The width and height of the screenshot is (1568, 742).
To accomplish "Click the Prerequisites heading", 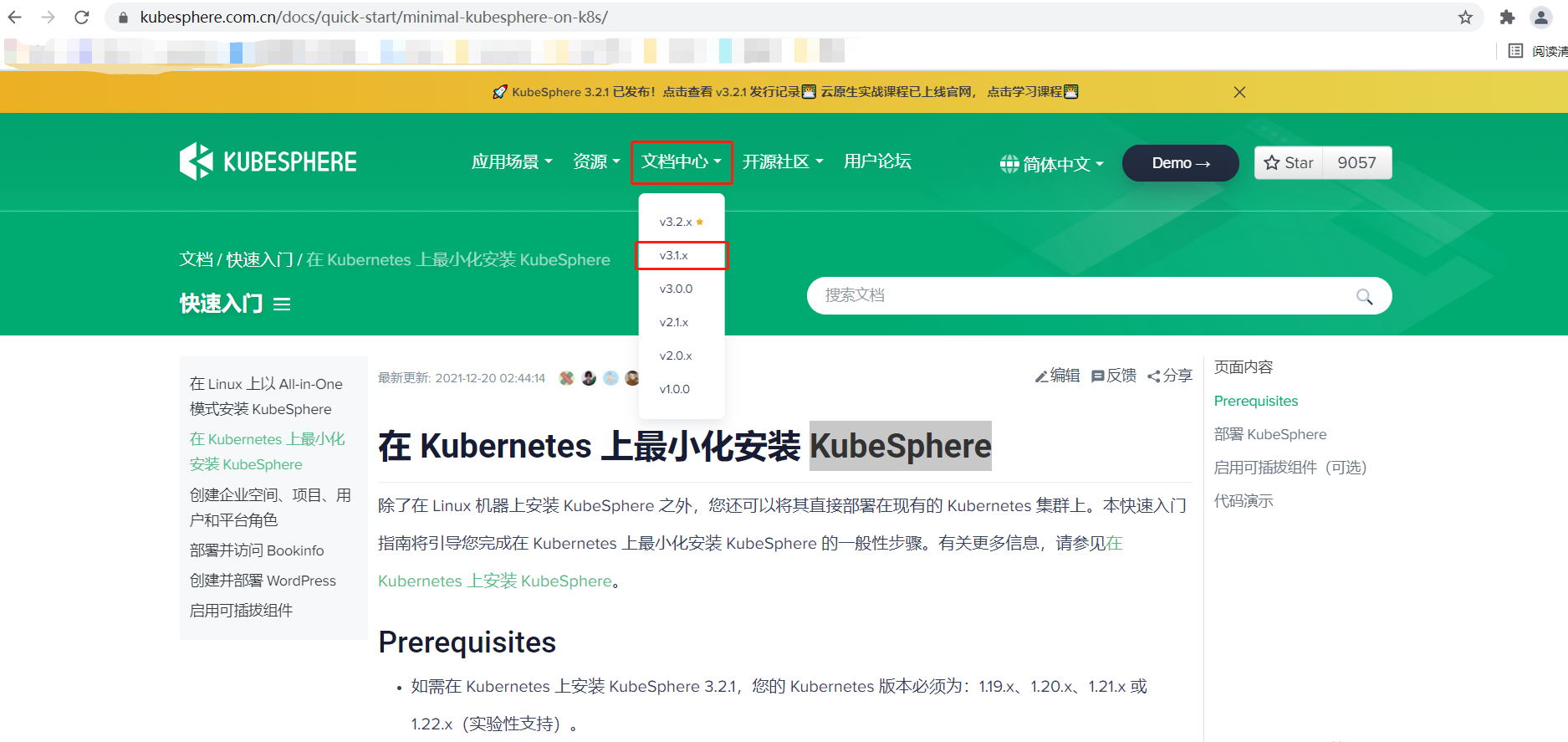I will click(467, 642).
